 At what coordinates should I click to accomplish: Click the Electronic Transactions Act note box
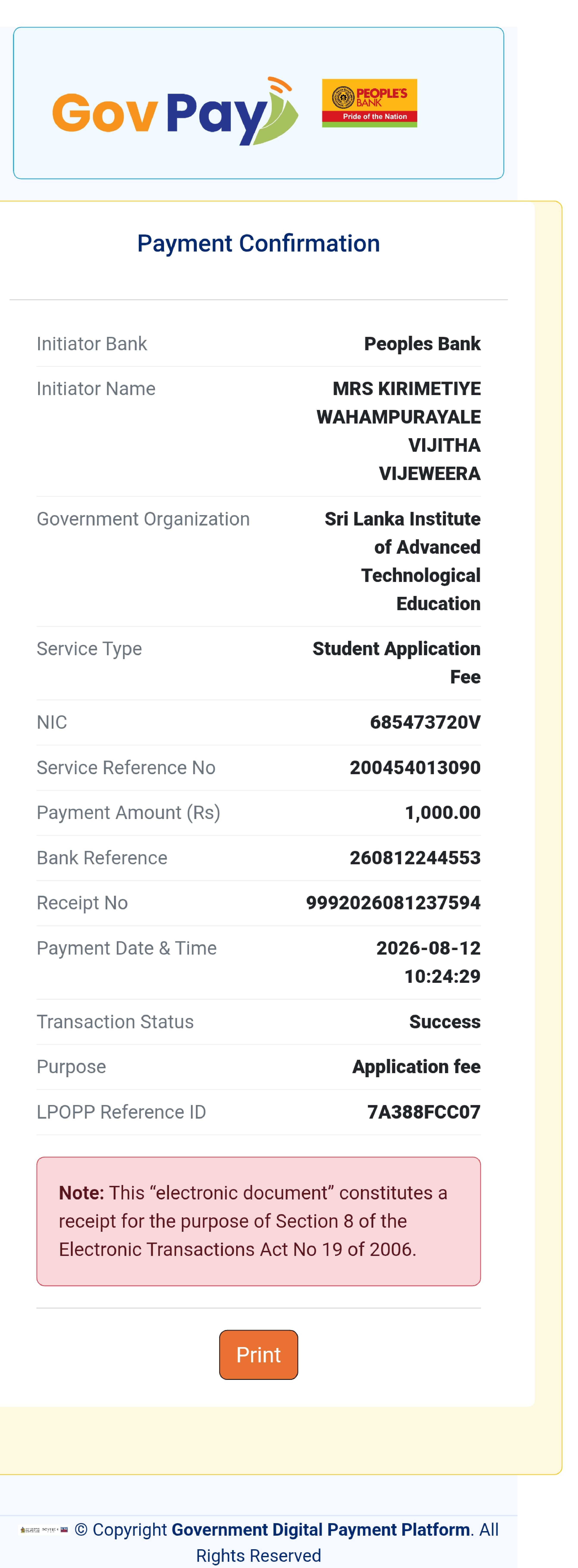(x=259, y=1221)
